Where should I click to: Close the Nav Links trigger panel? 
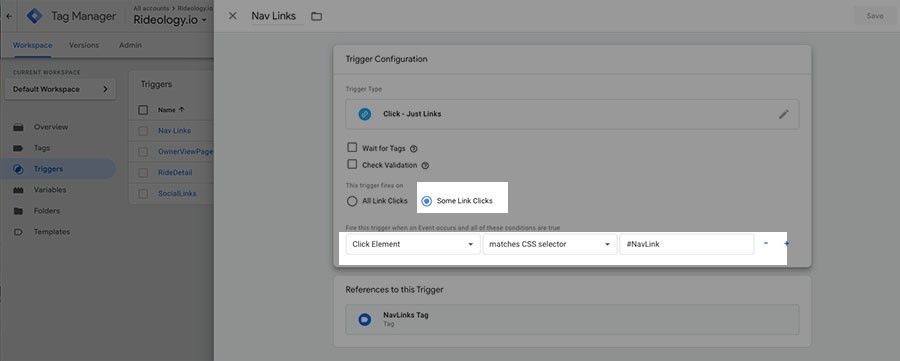click(x=232, y=16)
